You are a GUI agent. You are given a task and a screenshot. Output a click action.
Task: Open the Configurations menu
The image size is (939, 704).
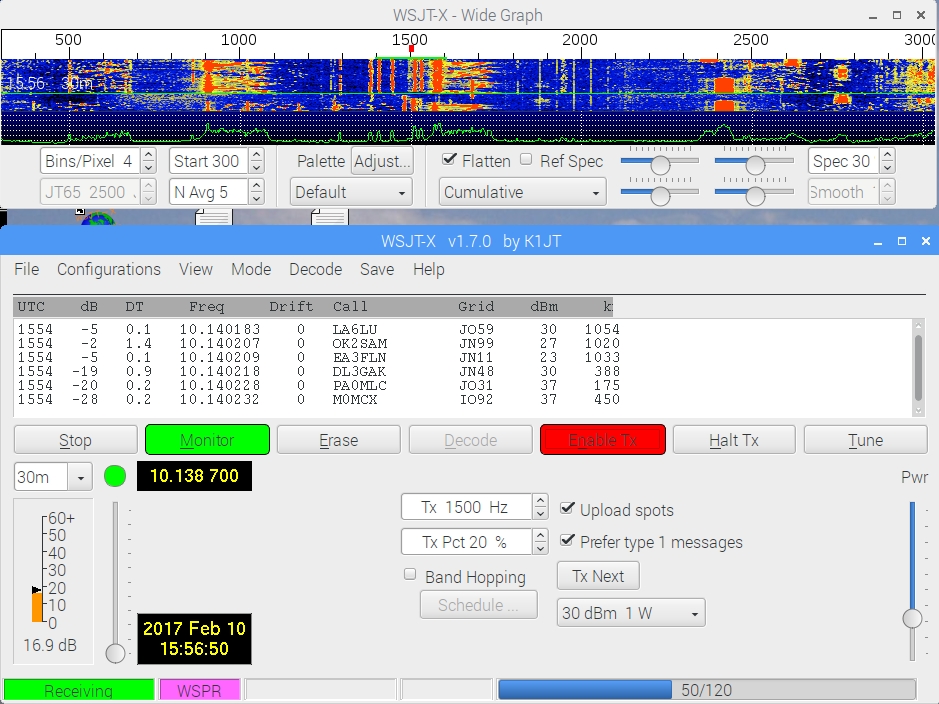[109, 269]
